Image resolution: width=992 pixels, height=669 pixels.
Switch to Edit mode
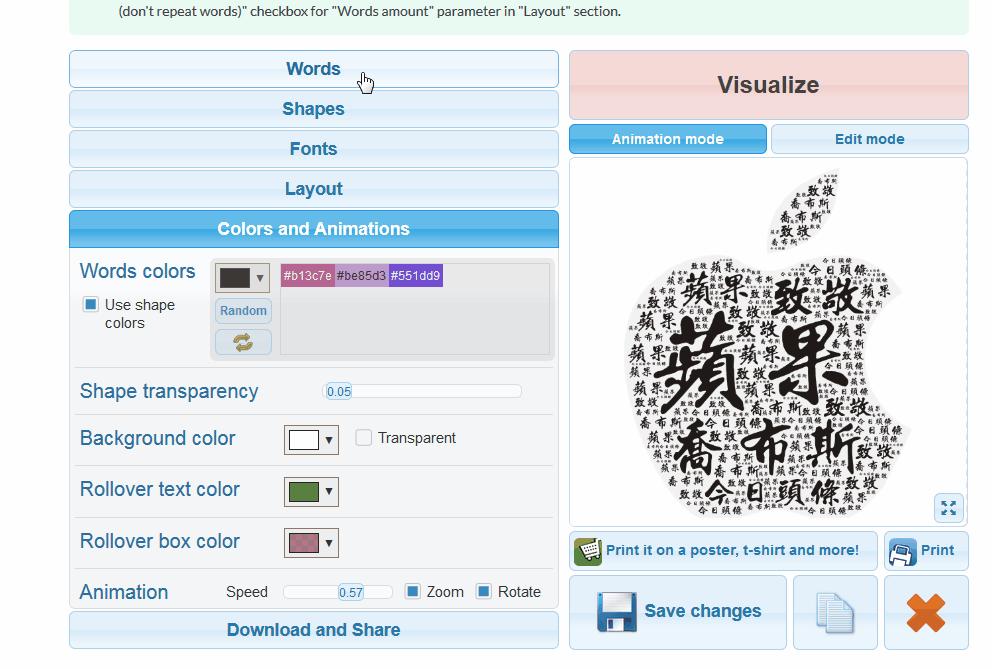(x=869, y=139)
